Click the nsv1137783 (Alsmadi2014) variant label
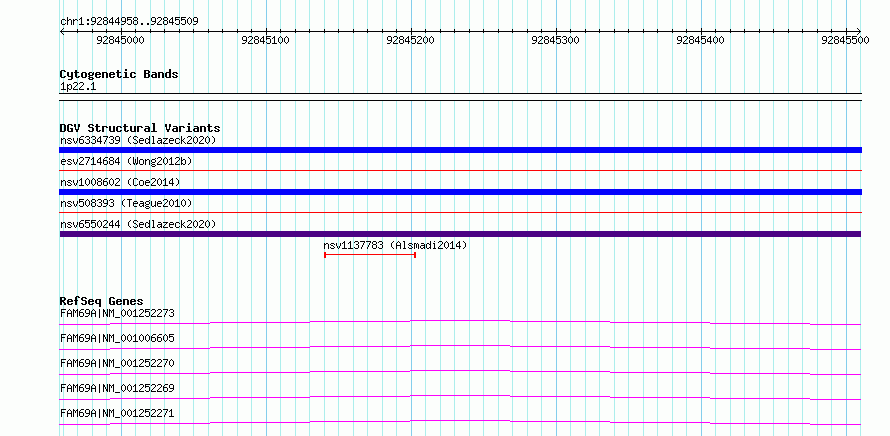This screenshot has height=436, width=890. point(395,245)
